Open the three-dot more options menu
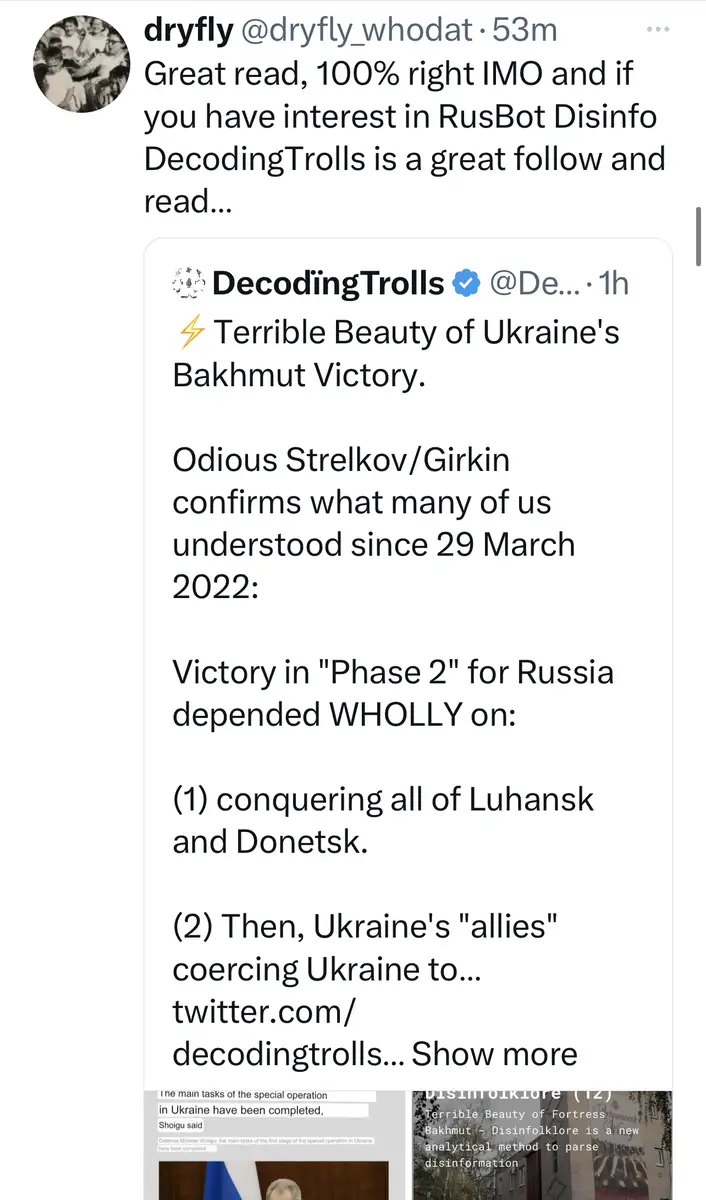Screen dimensions: 706x1200 click(x=657, y=30)
